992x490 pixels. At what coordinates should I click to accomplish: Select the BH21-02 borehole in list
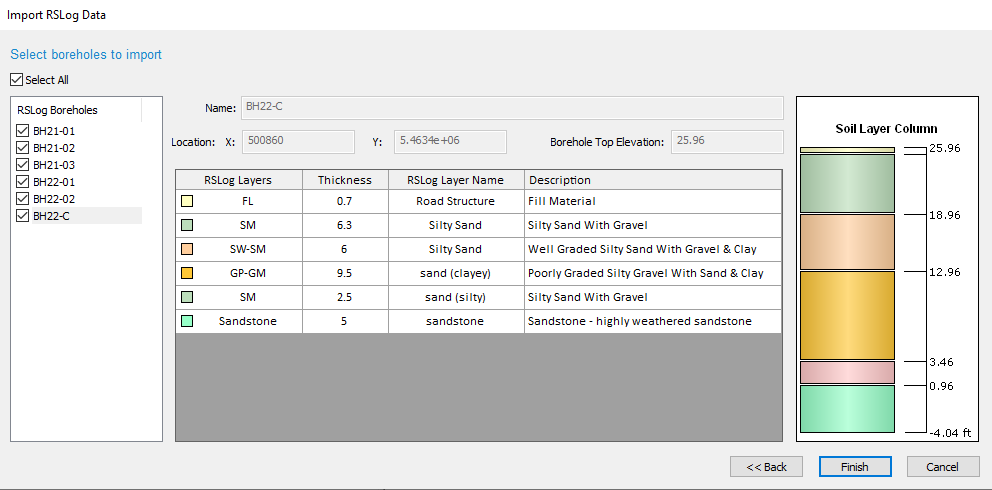[54, 148]
